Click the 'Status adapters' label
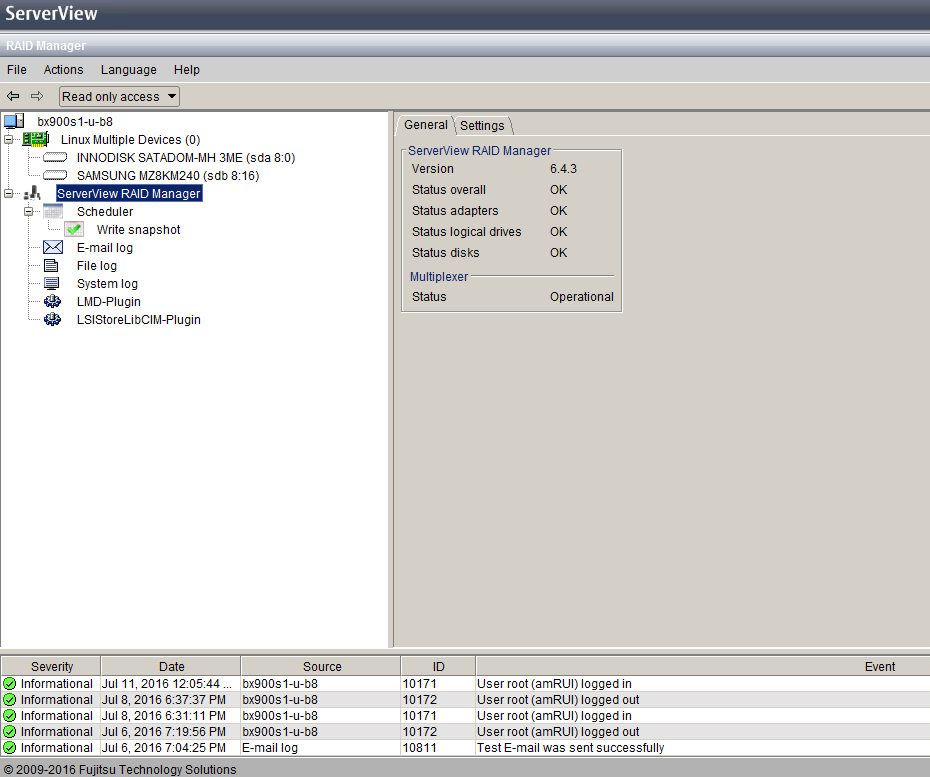The image size is (930, 777). (455, 211)
